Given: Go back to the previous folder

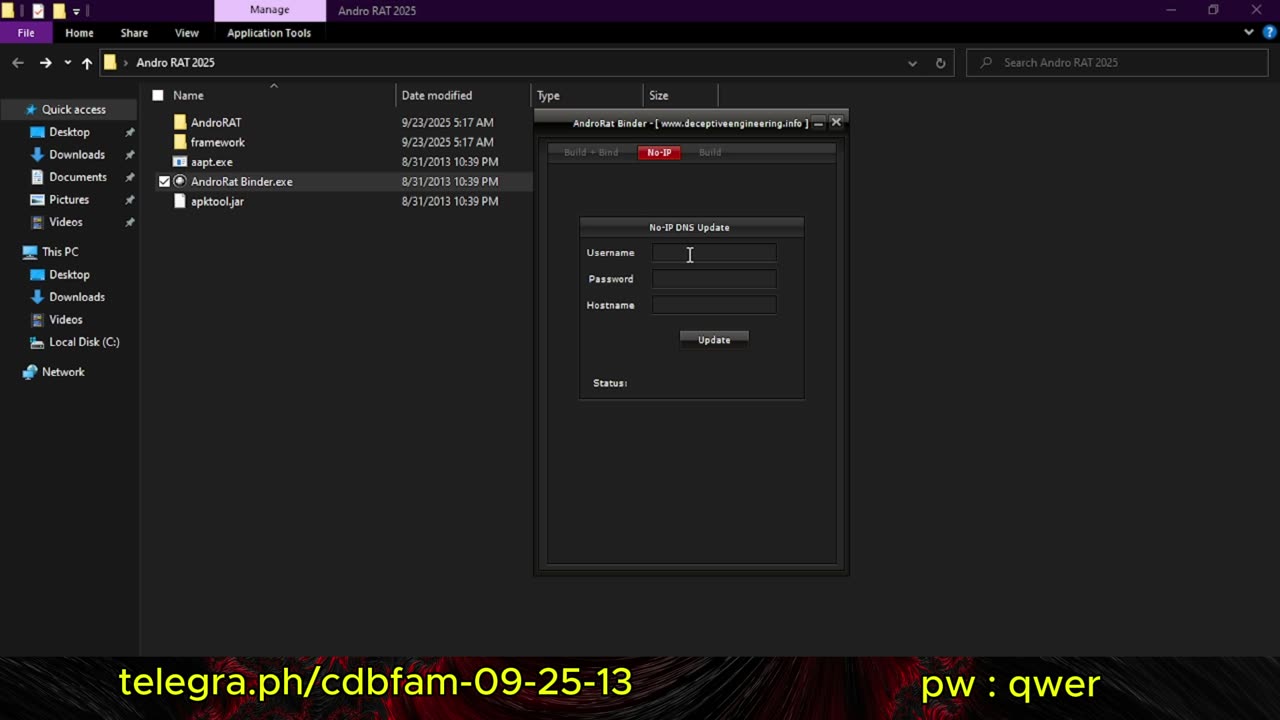Looking at the screenshot, I should tap(18, 62).
